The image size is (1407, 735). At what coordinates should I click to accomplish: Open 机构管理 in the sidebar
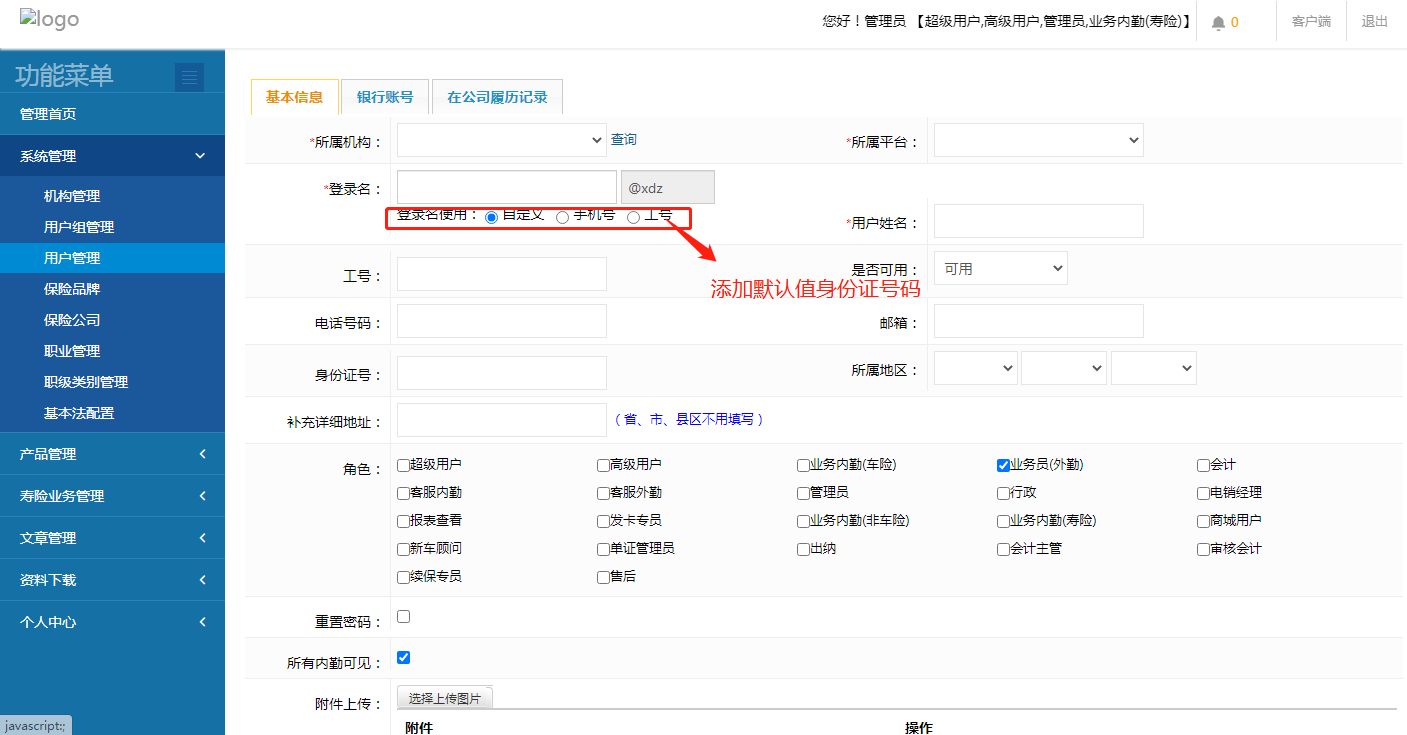click(72, 196)
